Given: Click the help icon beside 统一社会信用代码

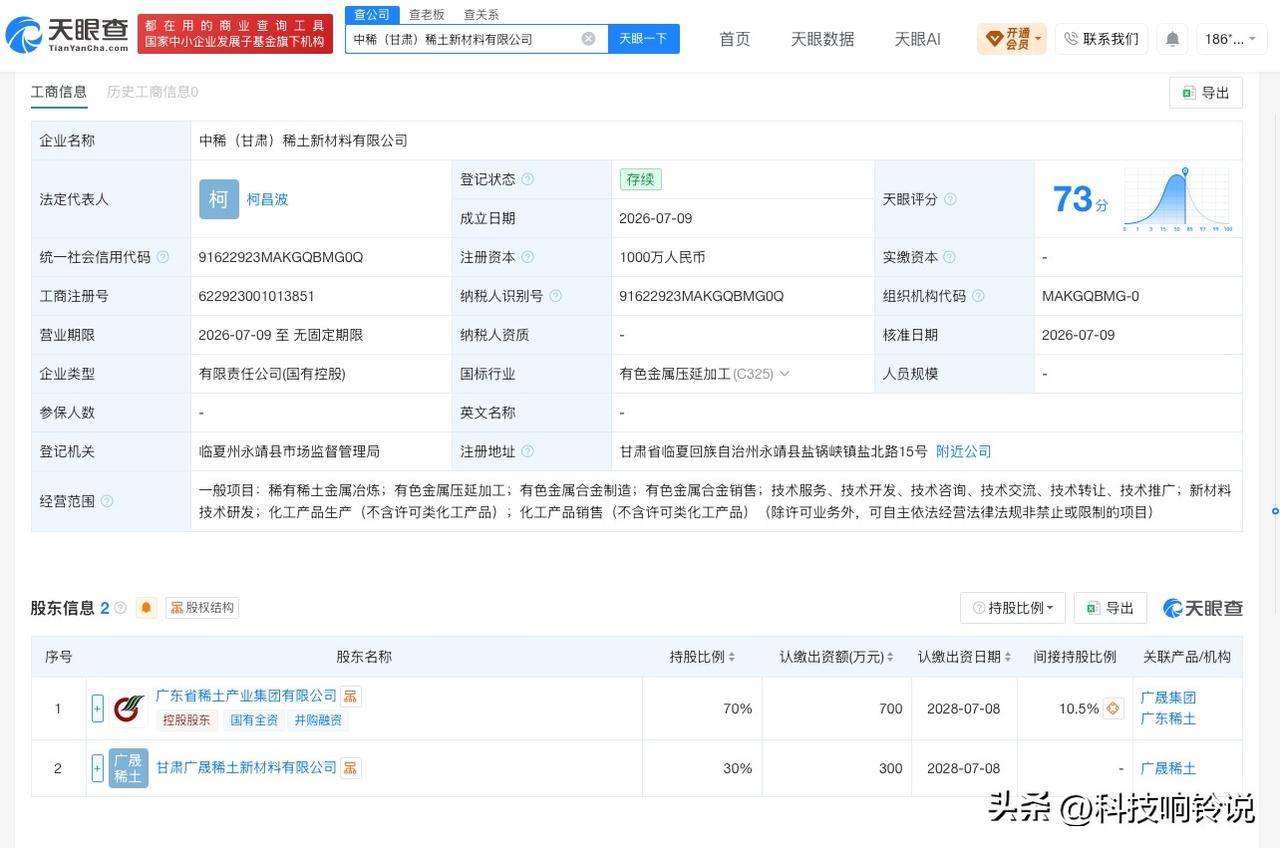Looking at the screenshot, I should point(163,257).
